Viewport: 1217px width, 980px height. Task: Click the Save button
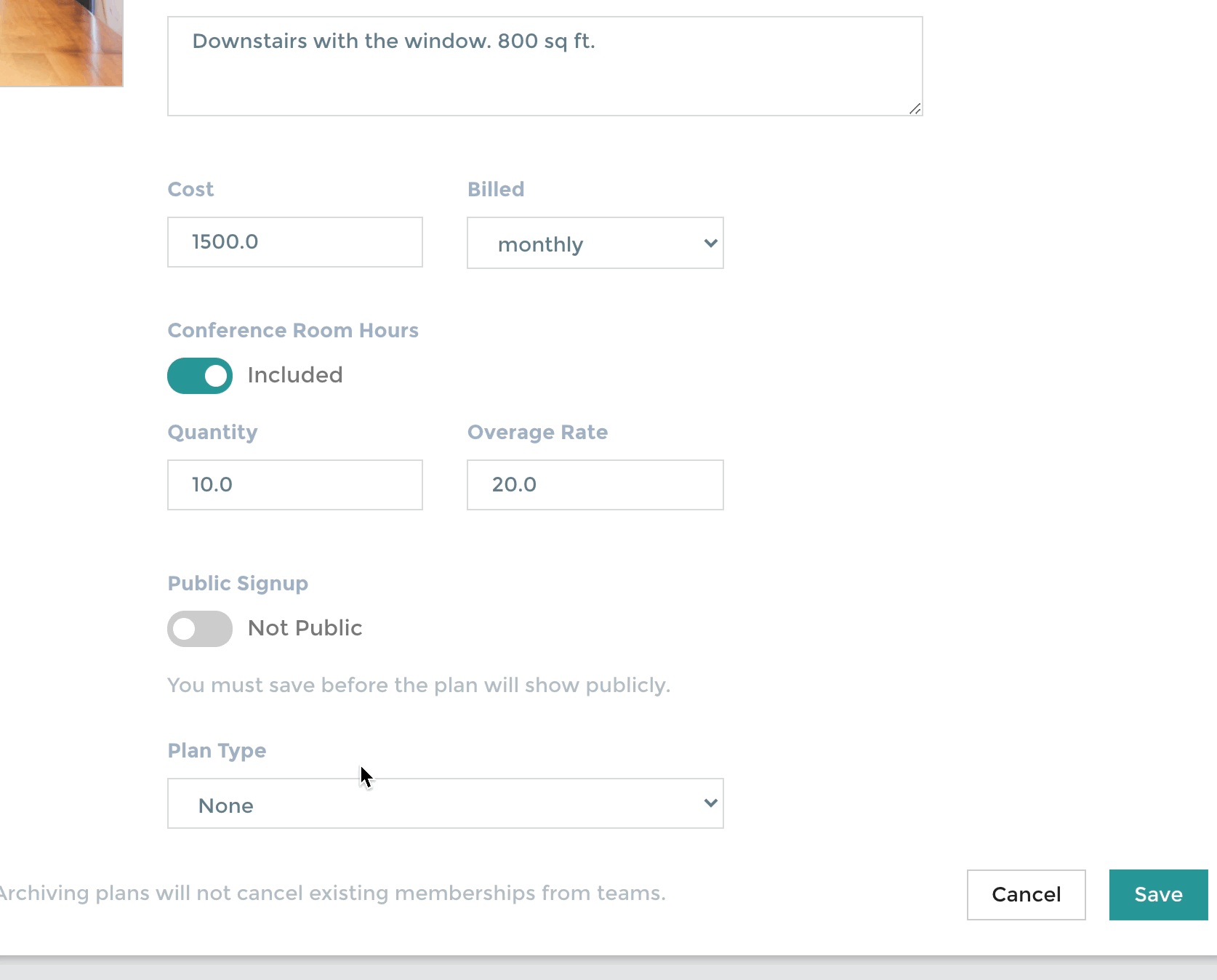point(1157,894)
